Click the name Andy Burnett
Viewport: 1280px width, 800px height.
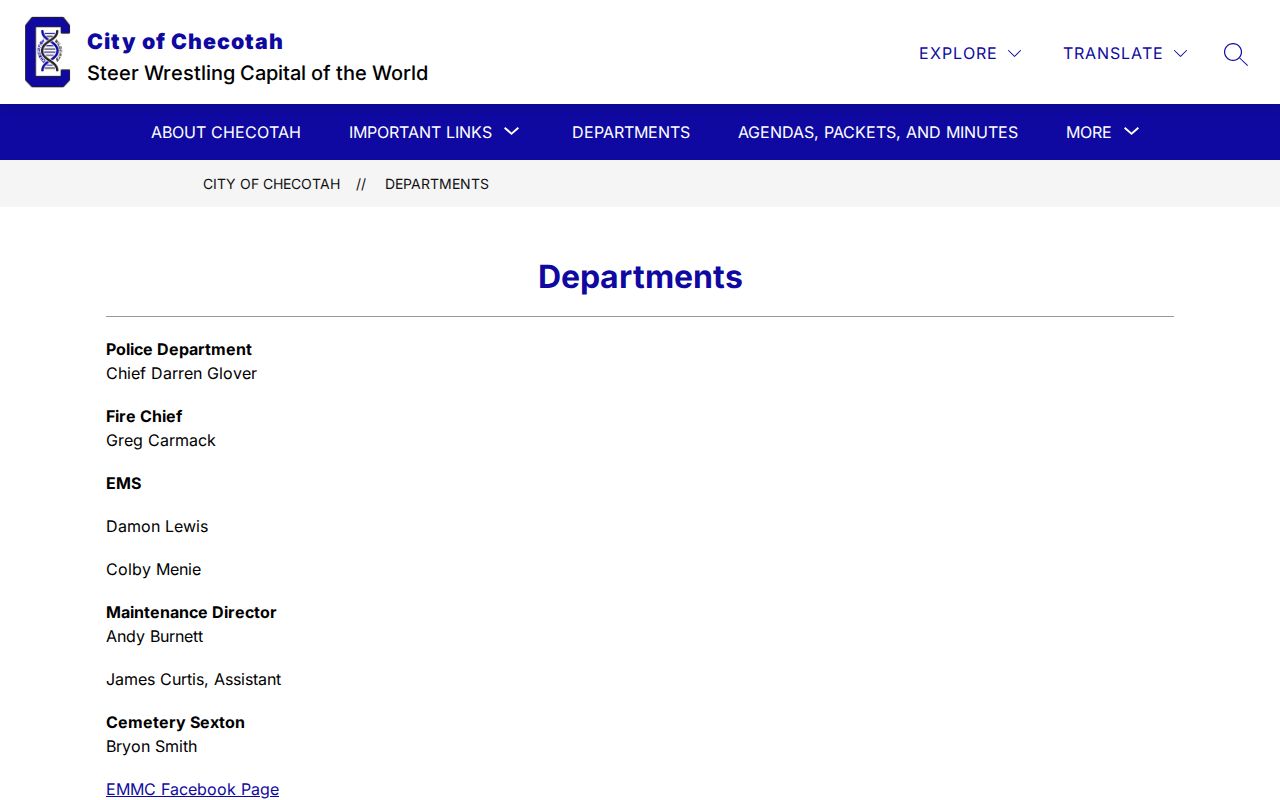[x=155, y=636]
